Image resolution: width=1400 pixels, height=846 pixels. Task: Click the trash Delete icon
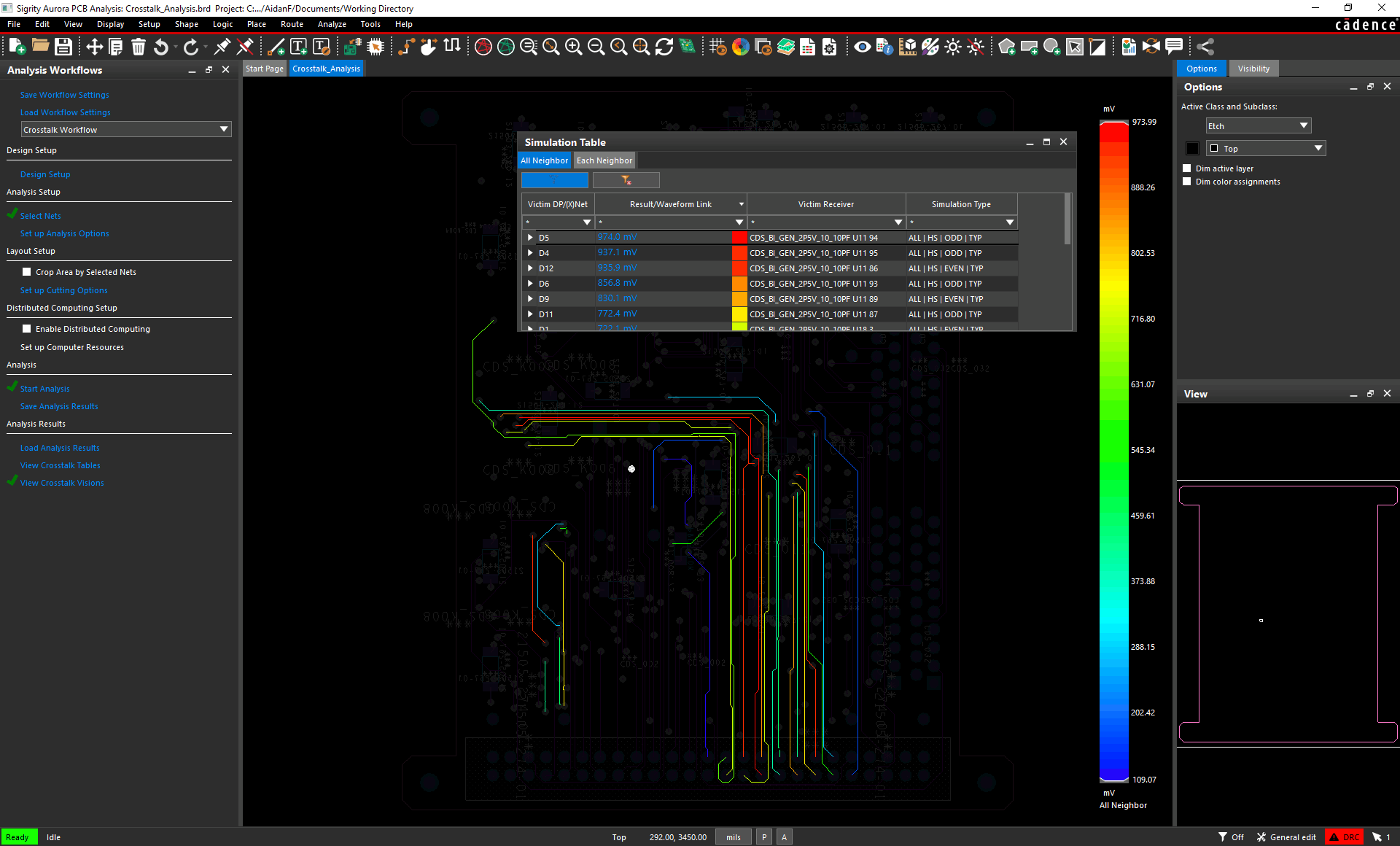tap(138, 47)
